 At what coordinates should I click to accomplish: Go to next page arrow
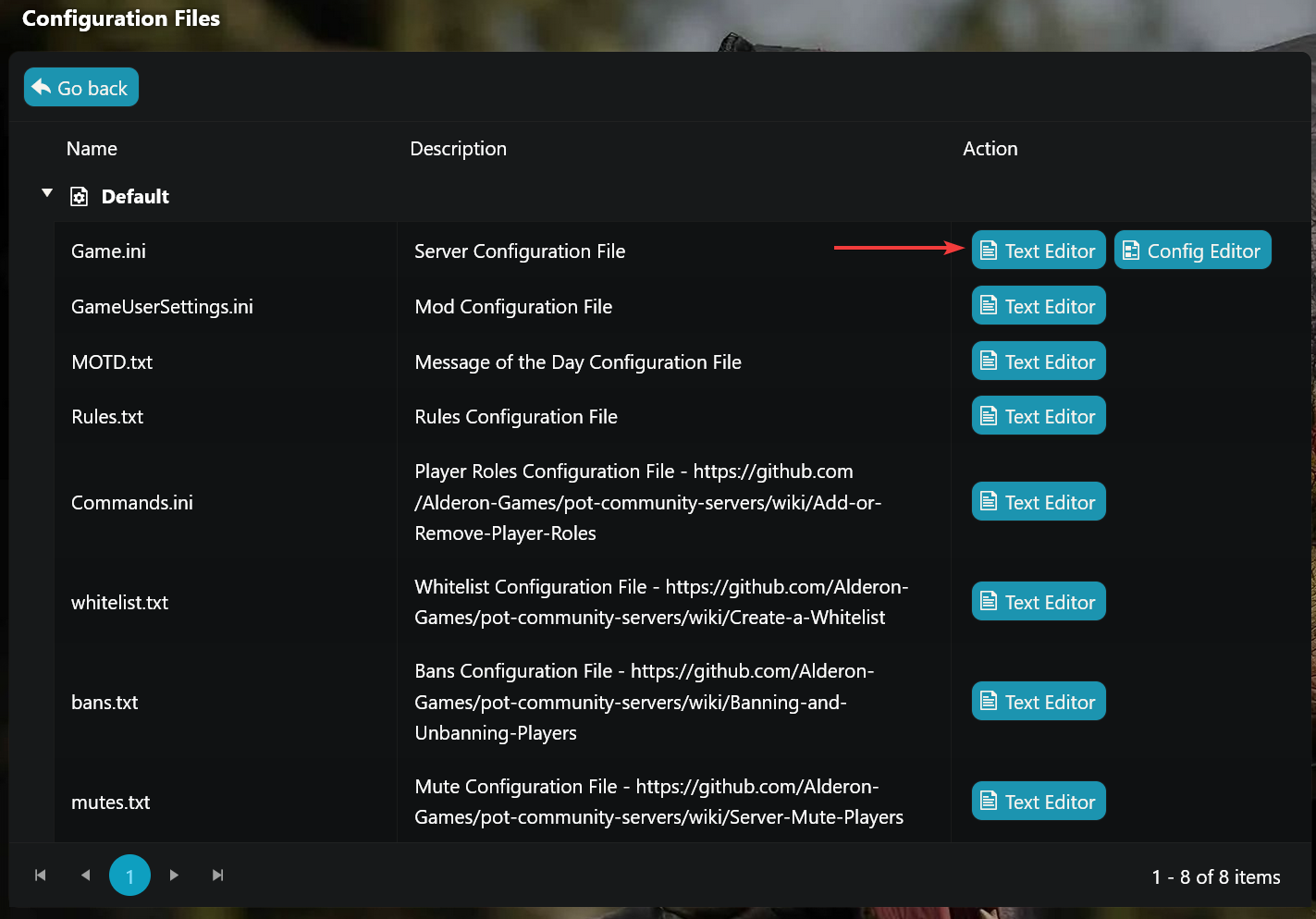point(174,875)
